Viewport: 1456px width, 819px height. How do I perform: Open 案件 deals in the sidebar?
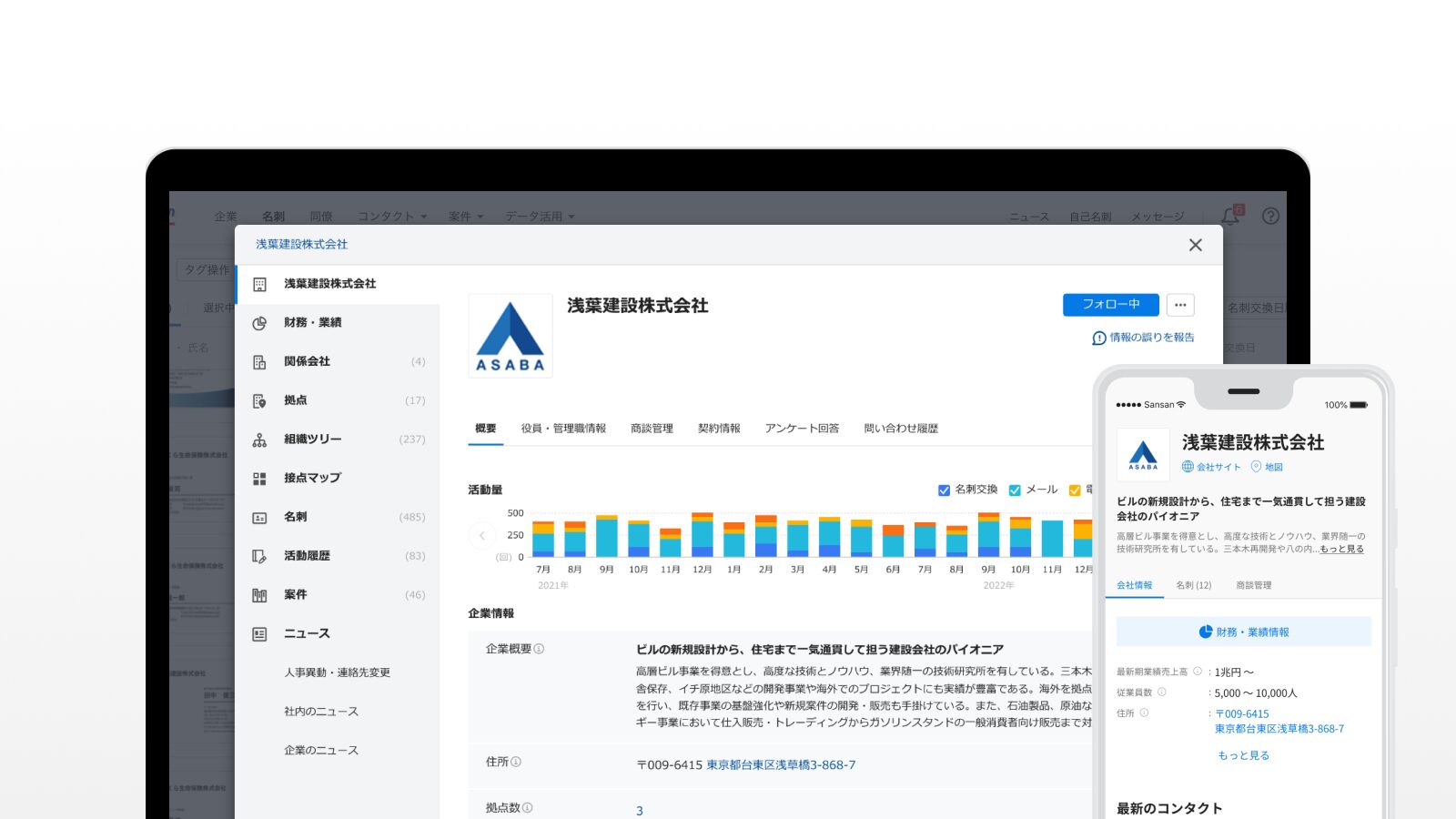coord(338,595)
